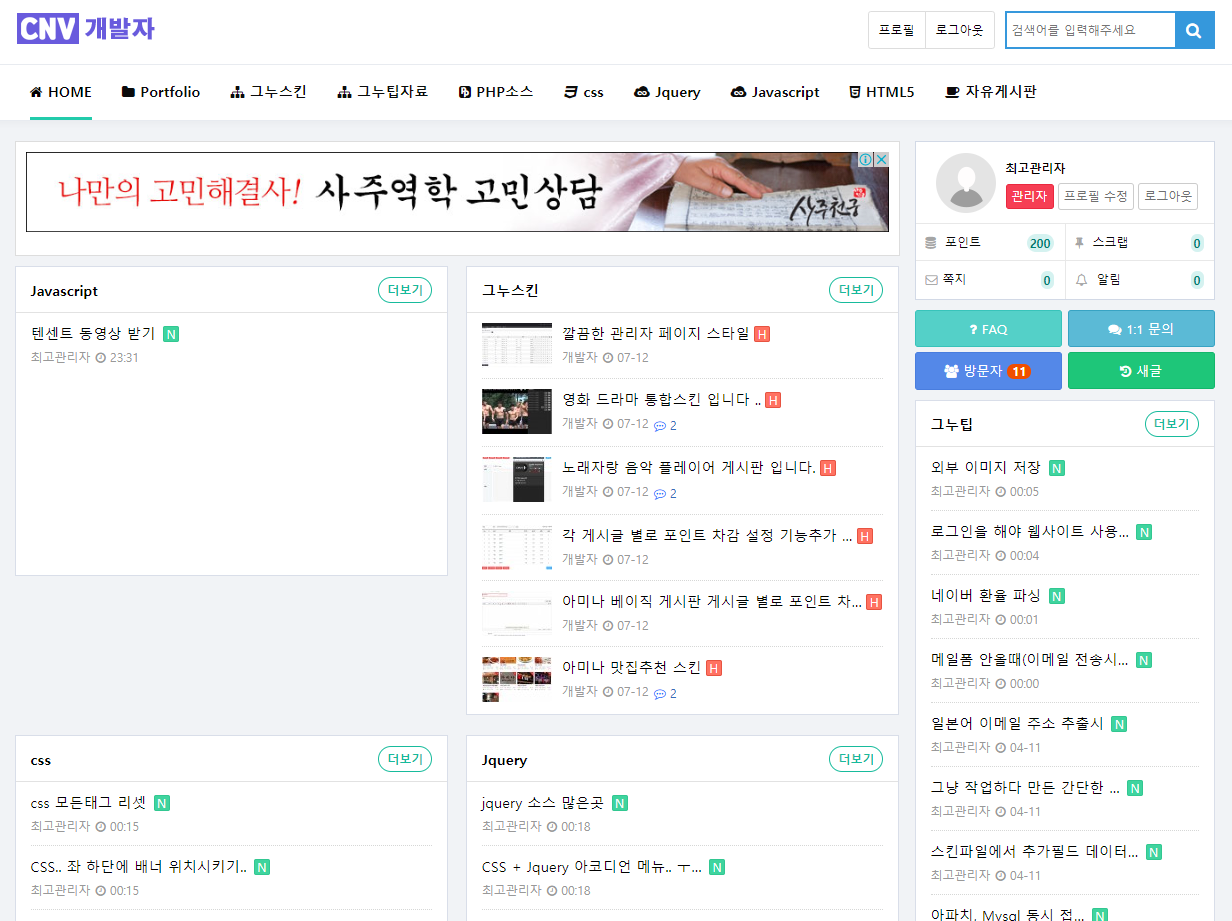Open the 텐센트 동영상 받기 post
Viewport: 1232px width, 921px height.
pos(93,334)
